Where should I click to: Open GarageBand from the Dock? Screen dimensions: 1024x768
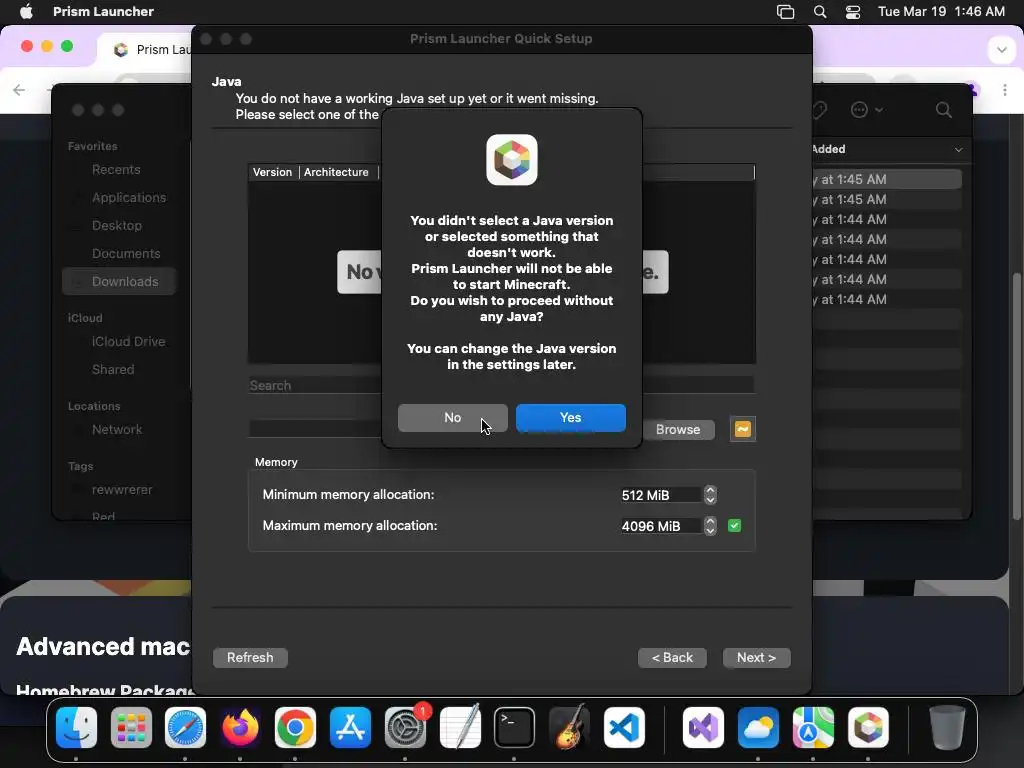click(570, 727)
